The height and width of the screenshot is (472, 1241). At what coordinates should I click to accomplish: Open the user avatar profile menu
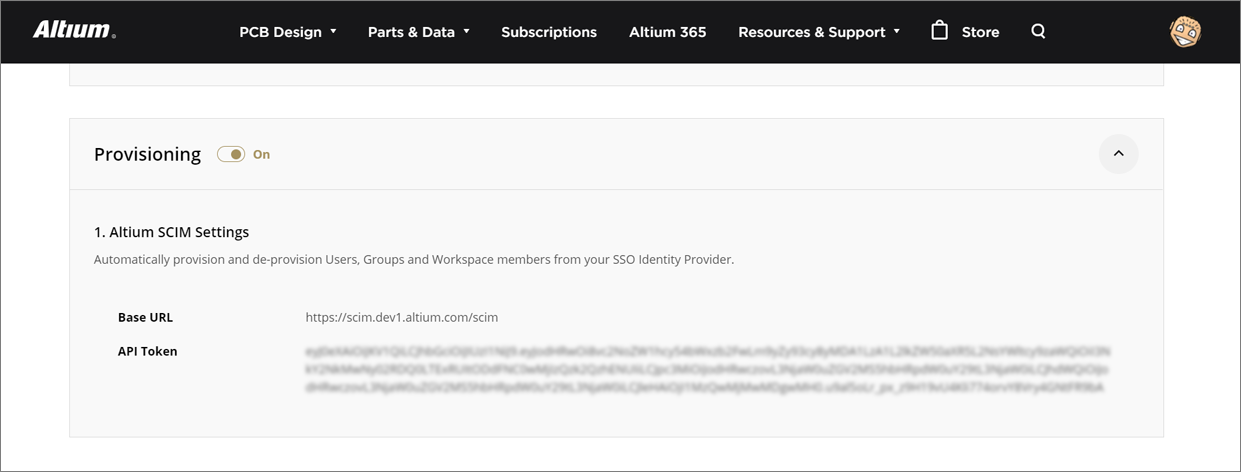[1185, 31]
